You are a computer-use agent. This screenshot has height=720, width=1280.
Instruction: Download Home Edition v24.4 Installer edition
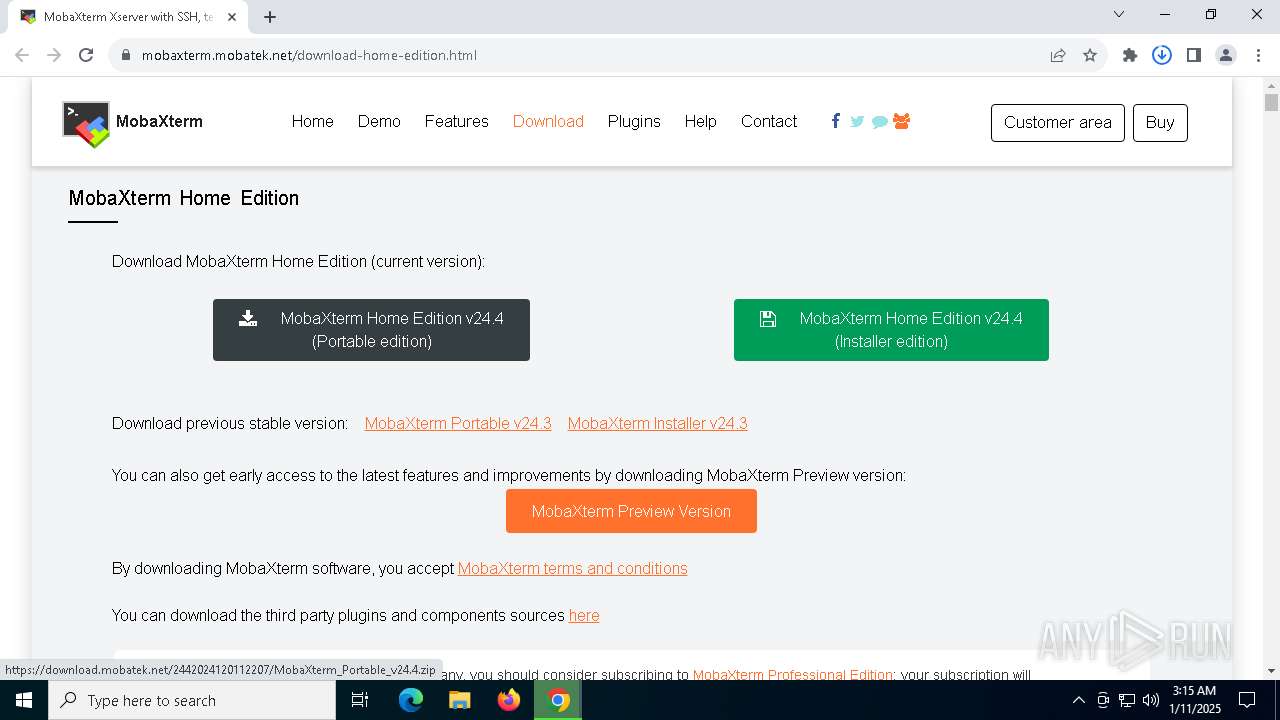click(891, 330)
